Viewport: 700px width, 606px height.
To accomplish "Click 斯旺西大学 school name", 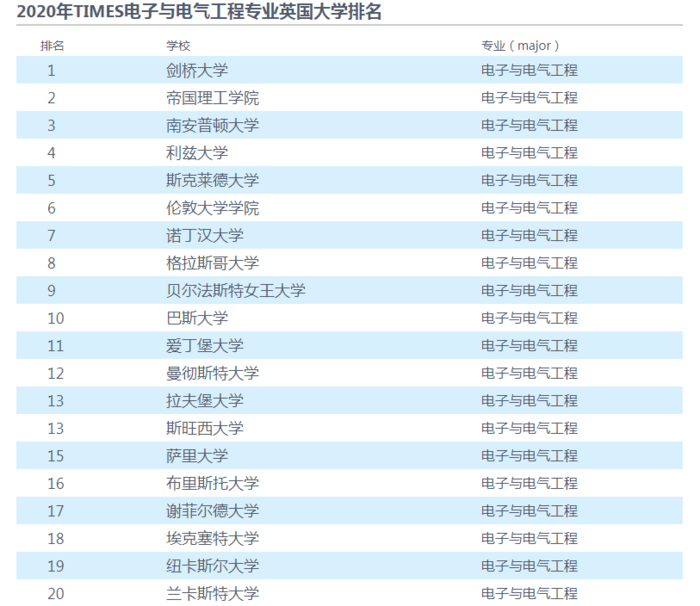I will click(205, 428).
